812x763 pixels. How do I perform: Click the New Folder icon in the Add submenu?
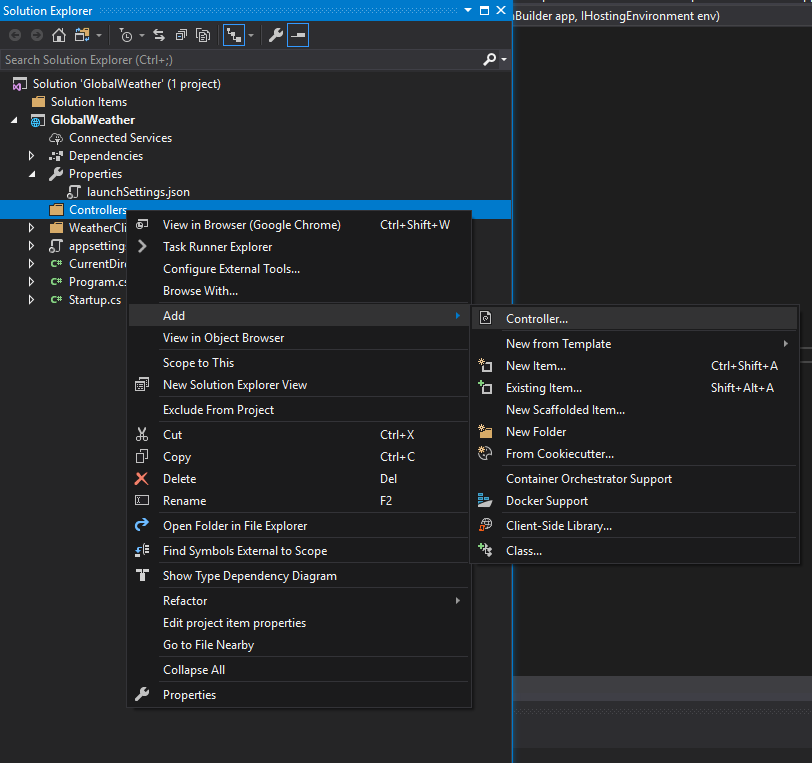(485, 431)
